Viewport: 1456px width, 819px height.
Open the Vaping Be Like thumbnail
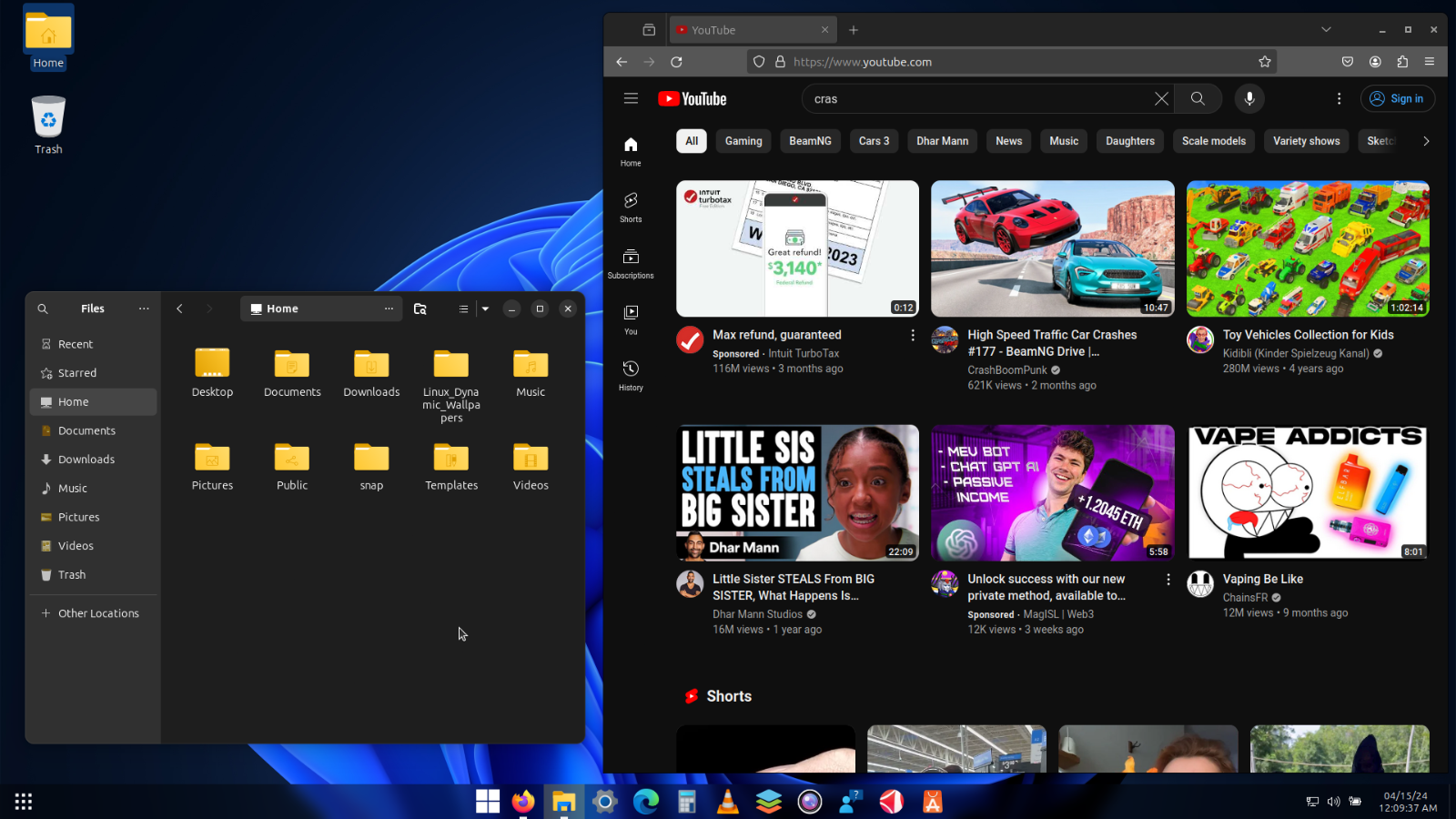(1308, 492)
